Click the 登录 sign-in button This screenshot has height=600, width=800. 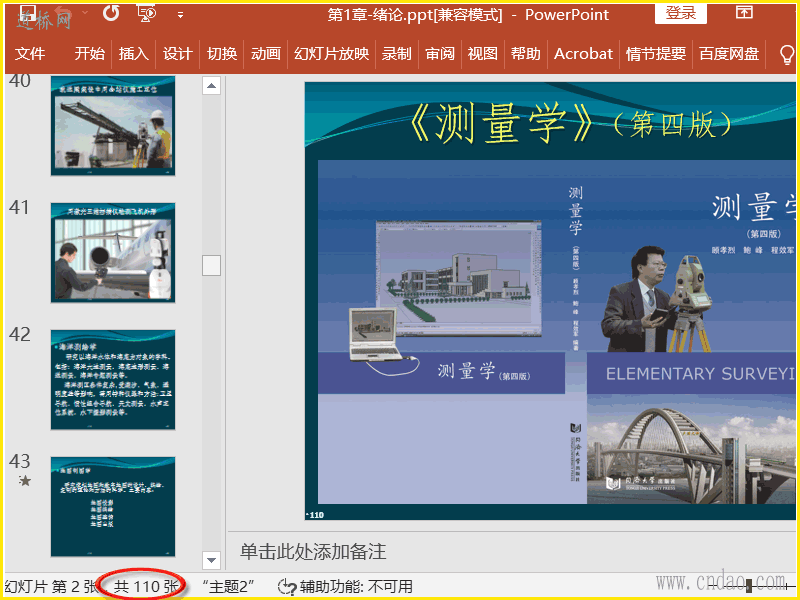(681, 13)
